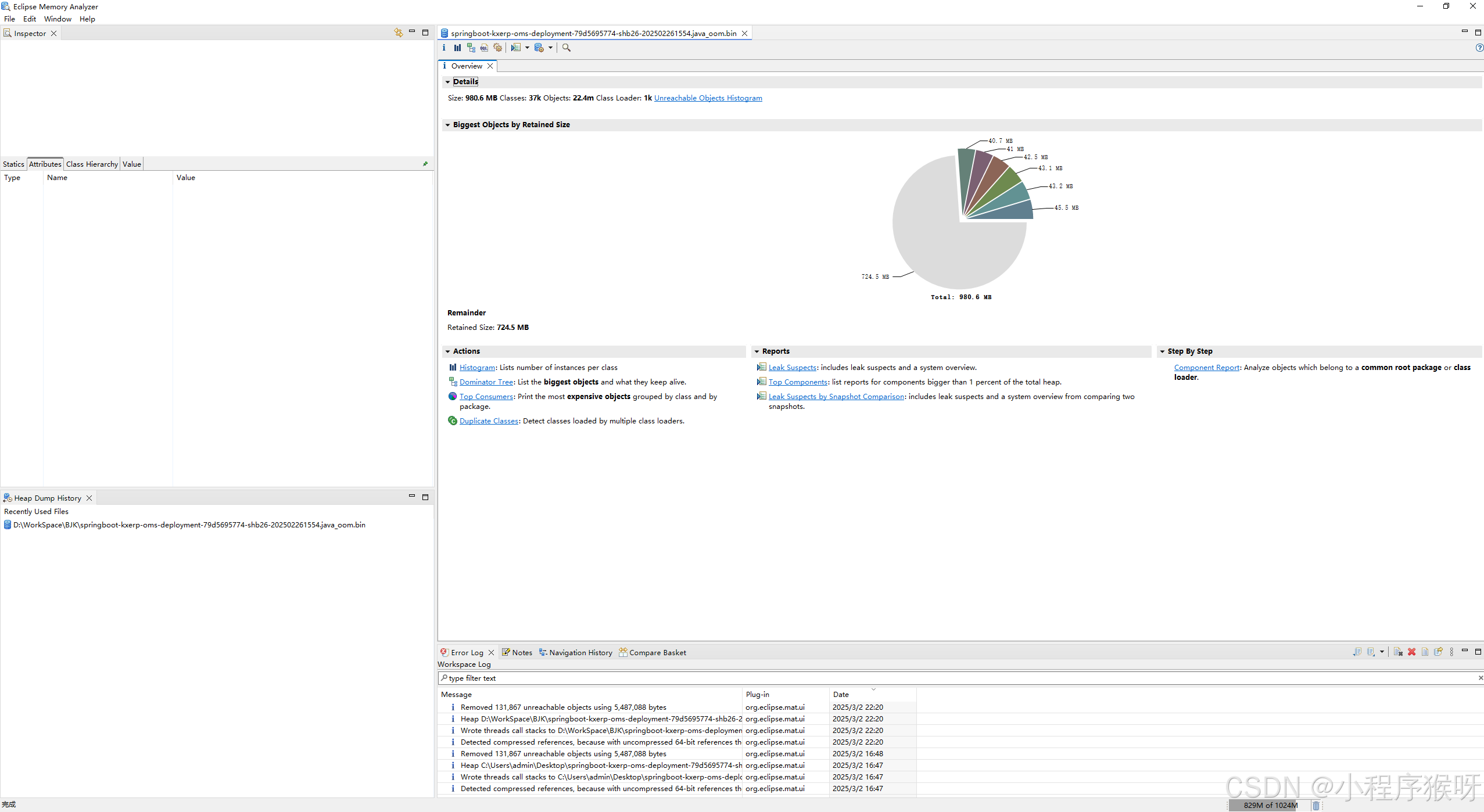Open Dominator Tree from toolbar
Image resolution: width=1484 pixels, height=812 pixels.
click(x=471, y=48)
